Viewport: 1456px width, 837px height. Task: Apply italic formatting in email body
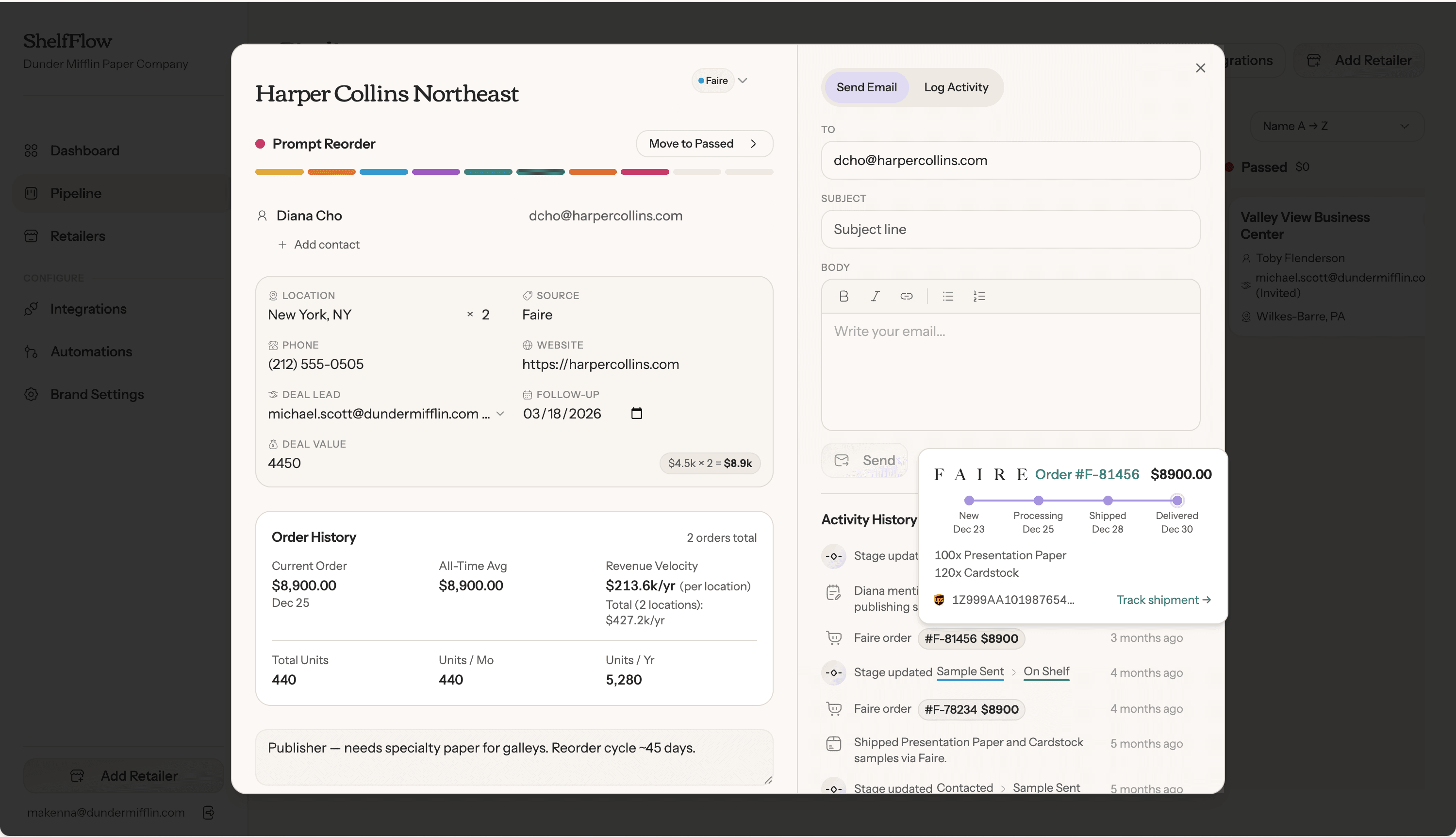coord(875,296)
